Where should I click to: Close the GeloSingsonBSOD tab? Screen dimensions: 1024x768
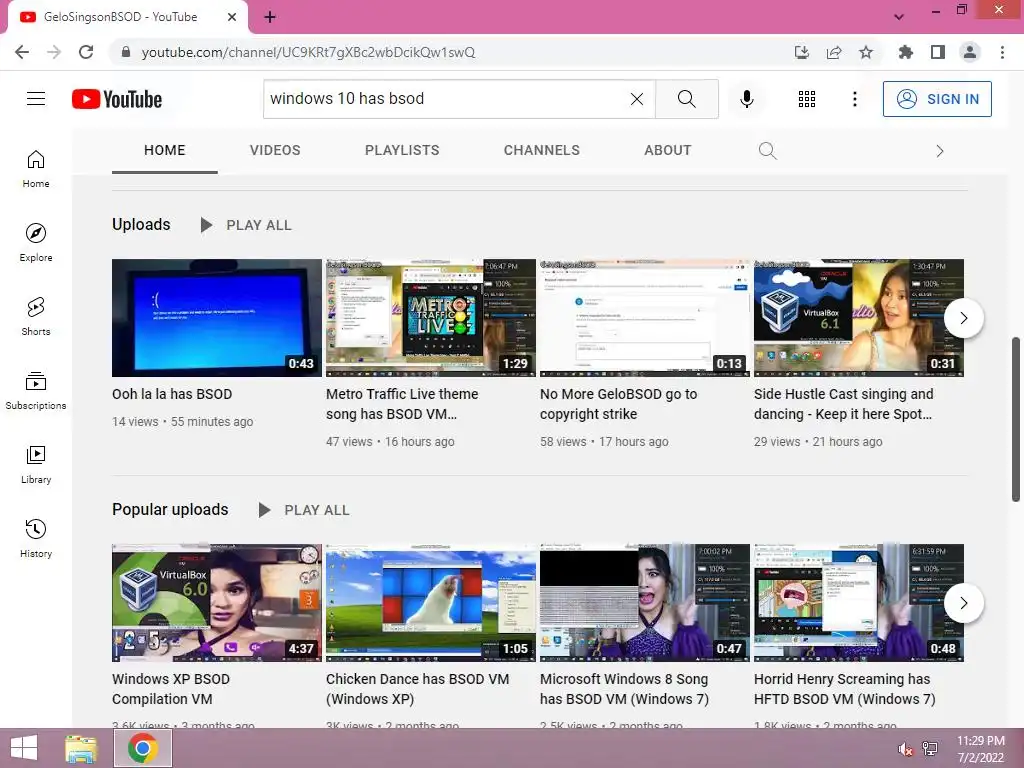(232, 17)
